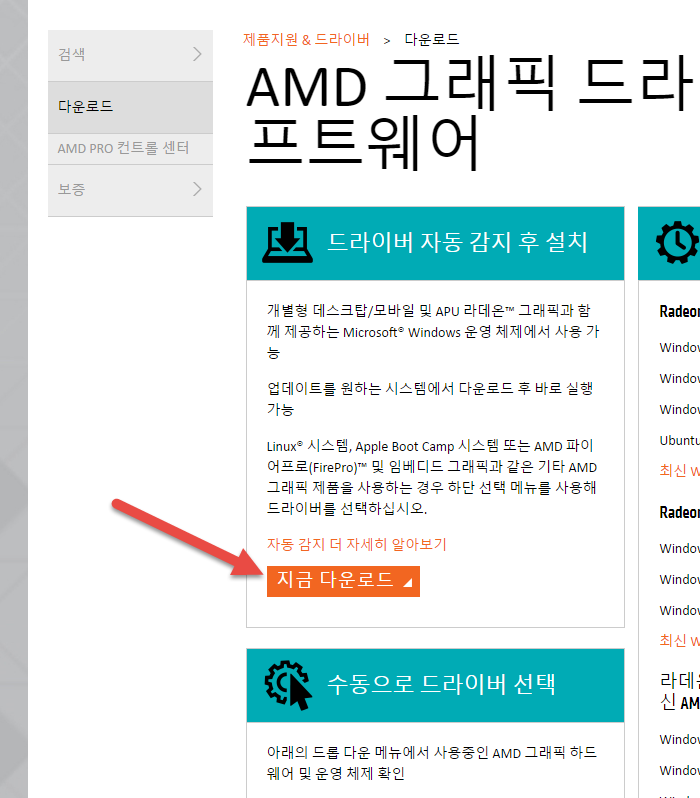Click the 수동으로 드라이버 선택 heading
This screenshot has height=798, width=700.
click(441, 683)
